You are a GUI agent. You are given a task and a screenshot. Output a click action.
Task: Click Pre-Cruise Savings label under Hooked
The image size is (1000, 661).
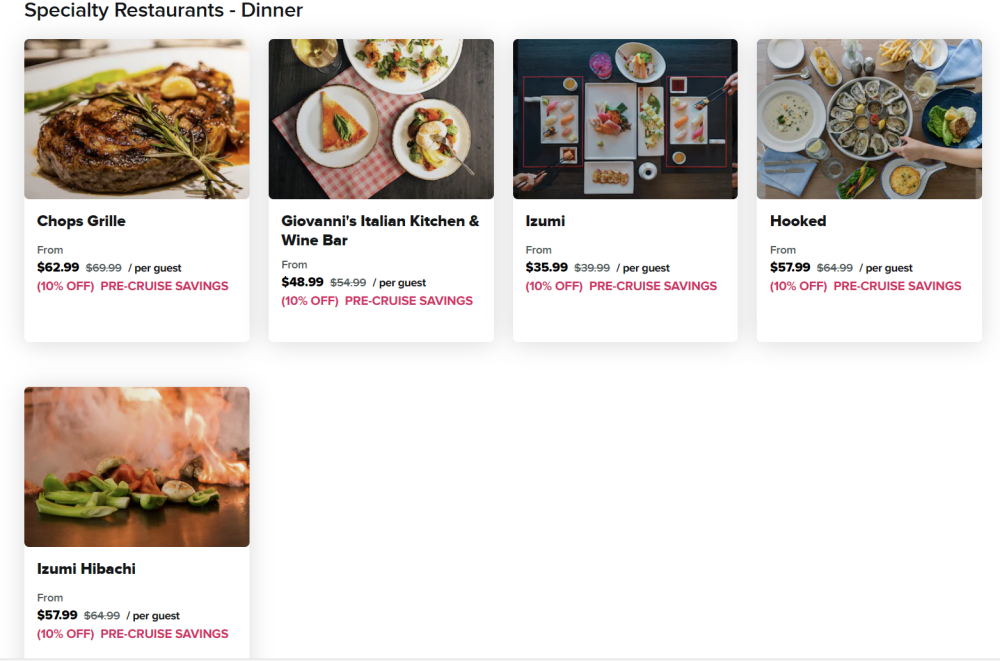coord(896,286)
